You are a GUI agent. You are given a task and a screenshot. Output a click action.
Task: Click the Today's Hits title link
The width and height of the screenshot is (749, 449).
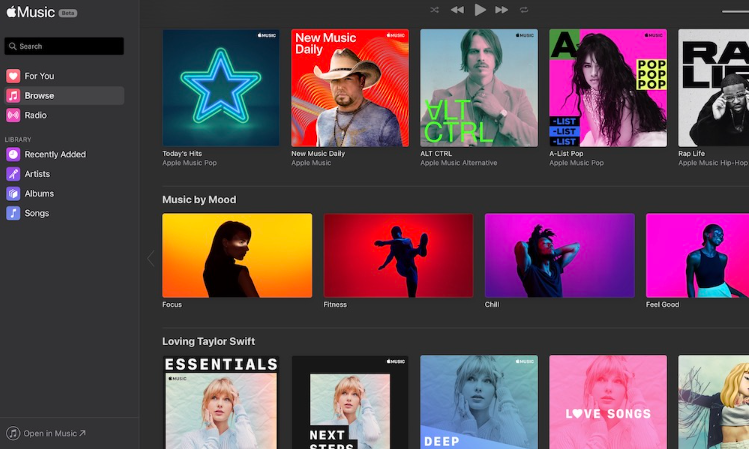point(182,154)
